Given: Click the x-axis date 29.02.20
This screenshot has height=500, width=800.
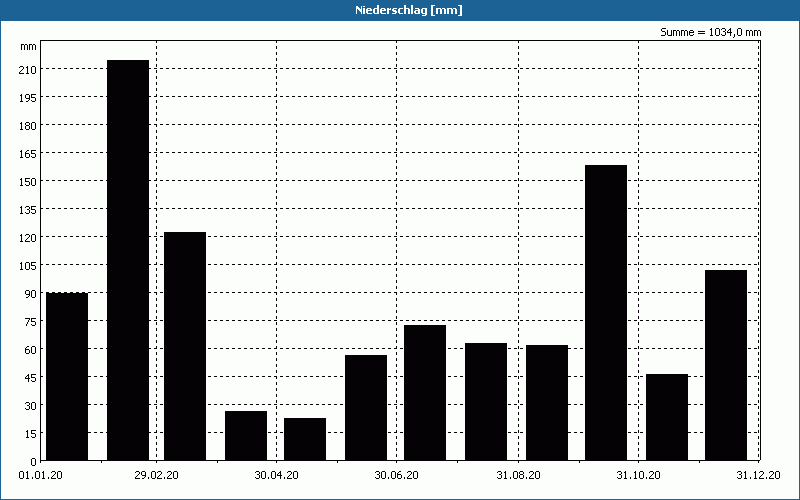Looking at the screenshot, I should click(157, 476).
